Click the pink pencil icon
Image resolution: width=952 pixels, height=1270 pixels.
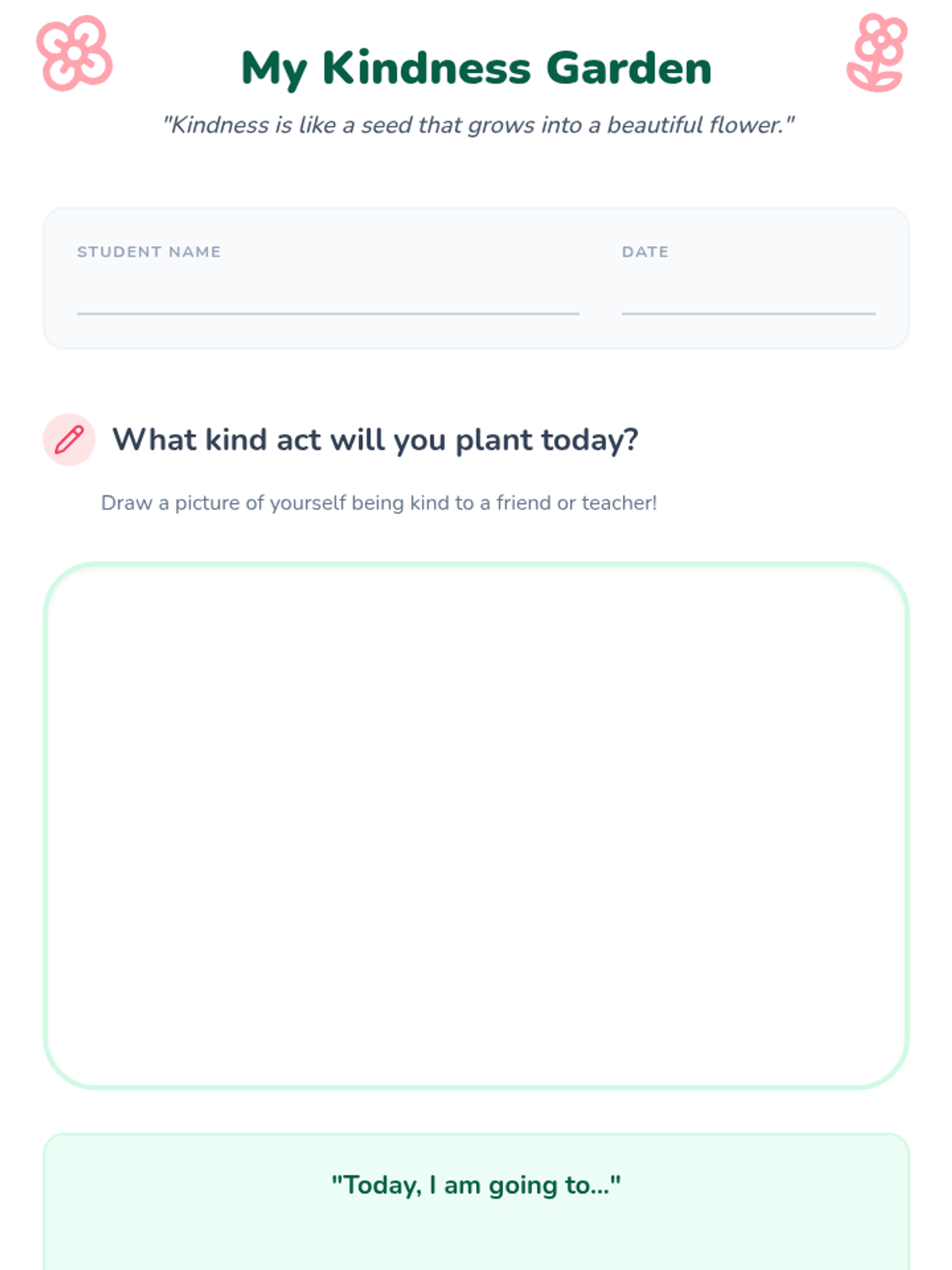pyautogui.click(x=69, y=439)
